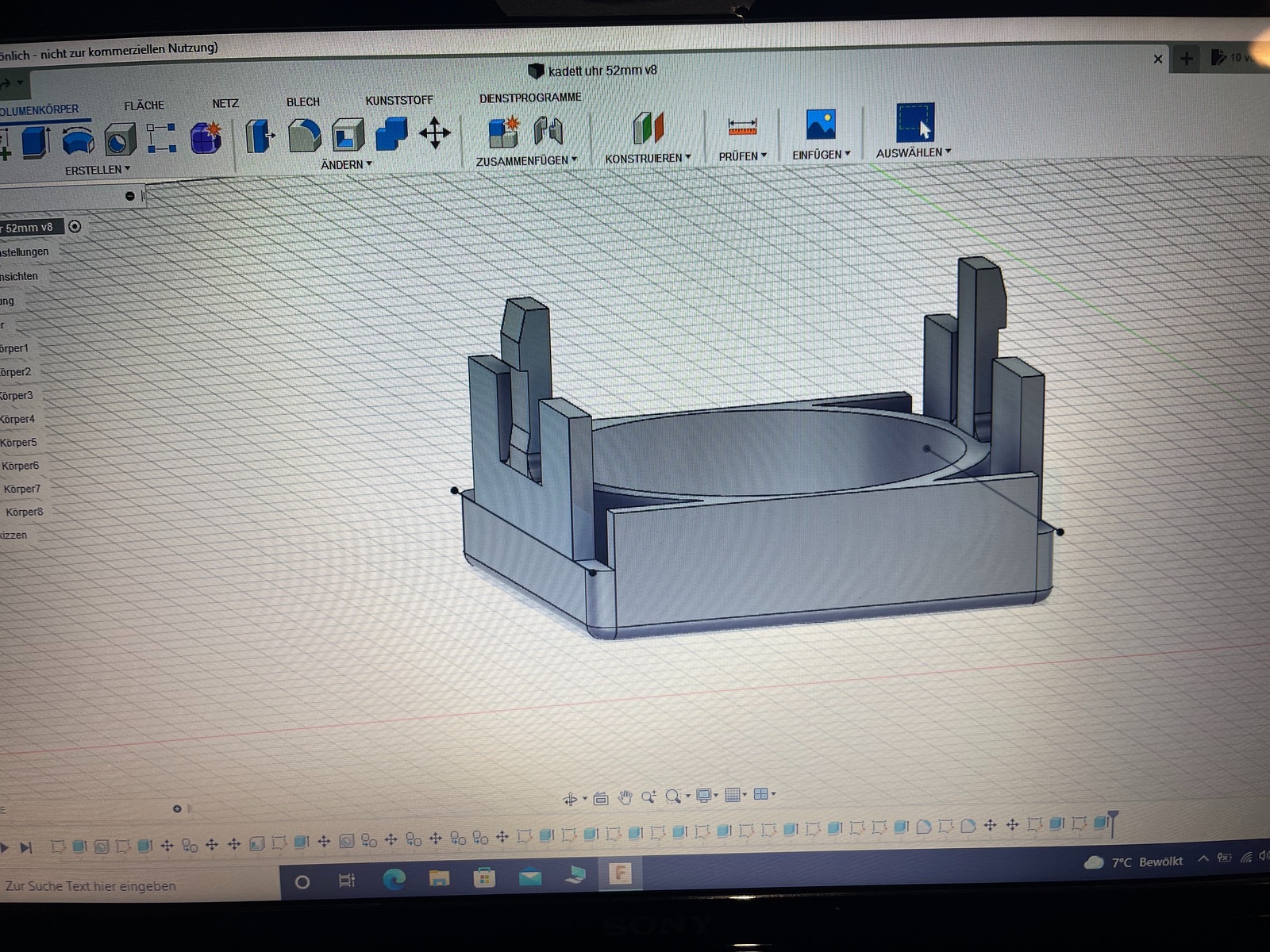Open the KONSTRUIEREN dropdown menu
The width and height of the screenshot is (1270, 952).
click(x=647, y=158)
